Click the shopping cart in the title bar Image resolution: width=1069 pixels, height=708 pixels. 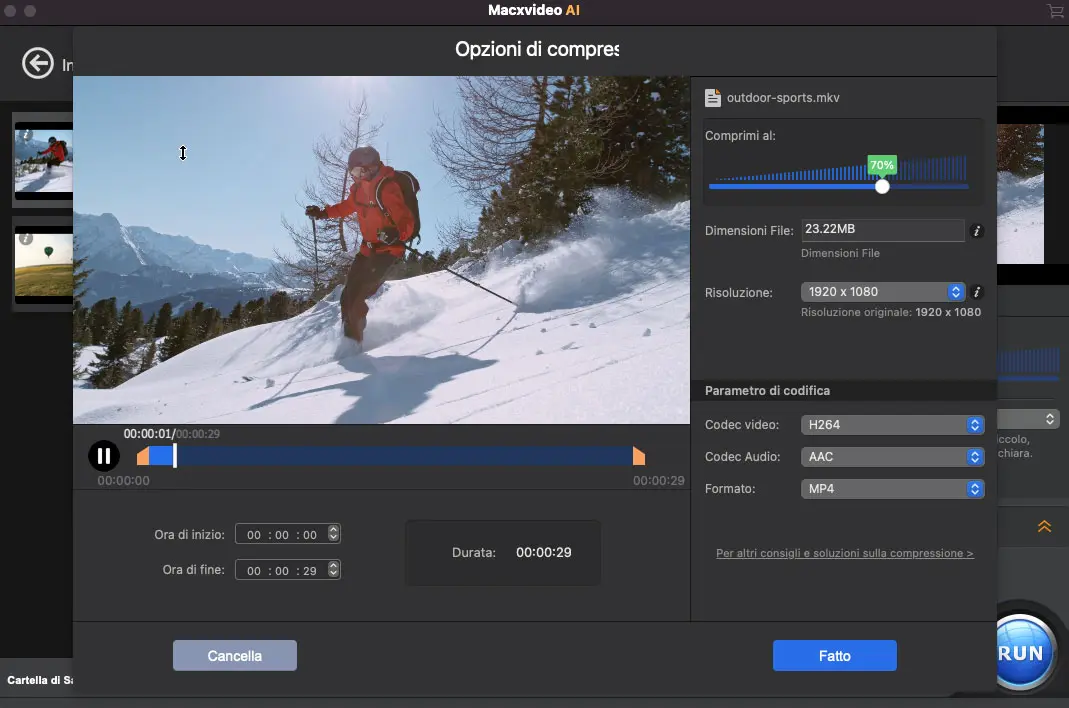[1055, 11]
